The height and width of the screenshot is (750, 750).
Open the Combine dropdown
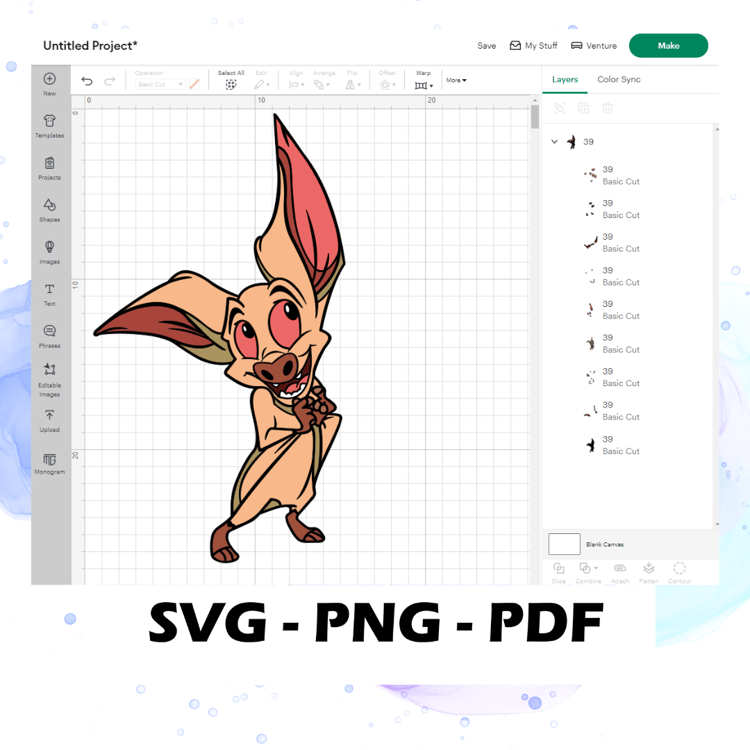point(589,568)
